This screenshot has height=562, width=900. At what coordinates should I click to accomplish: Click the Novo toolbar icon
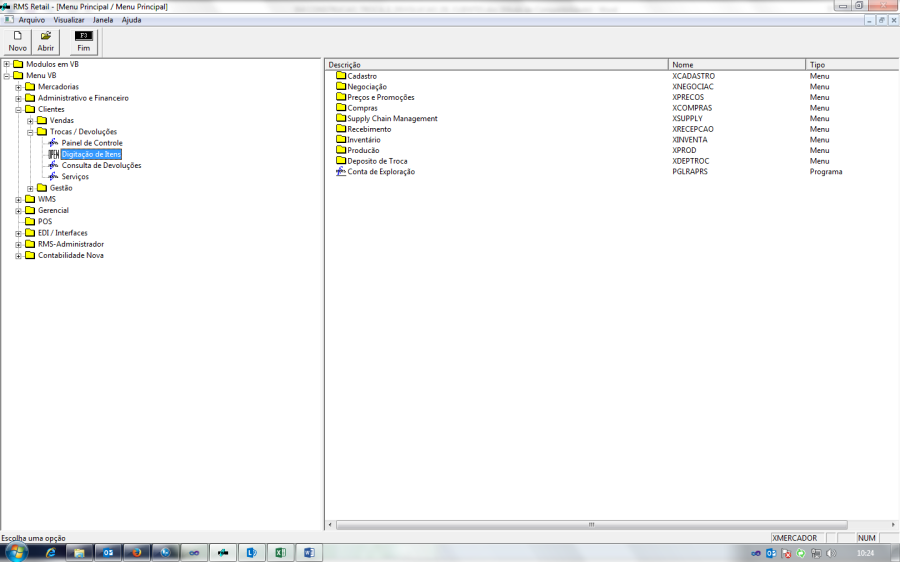tap(17, 36)
